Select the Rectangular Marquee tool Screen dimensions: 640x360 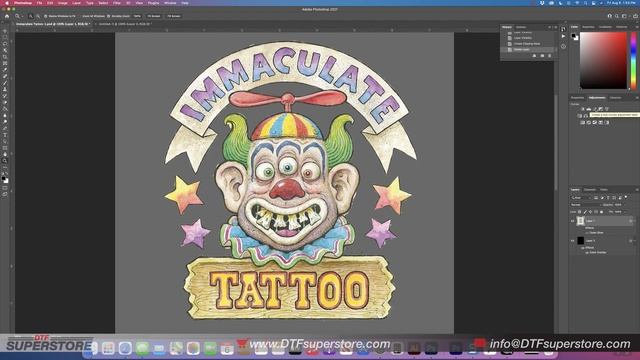[x=5, y=37]
